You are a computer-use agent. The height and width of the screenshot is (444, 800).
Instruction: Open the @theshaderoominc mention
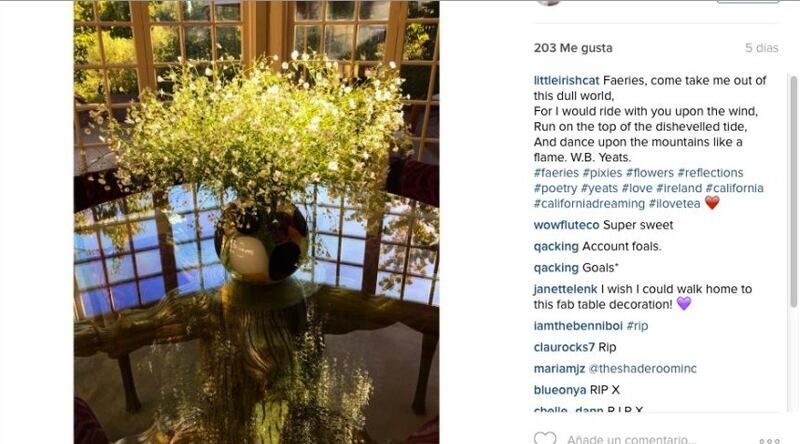(642, 368)
